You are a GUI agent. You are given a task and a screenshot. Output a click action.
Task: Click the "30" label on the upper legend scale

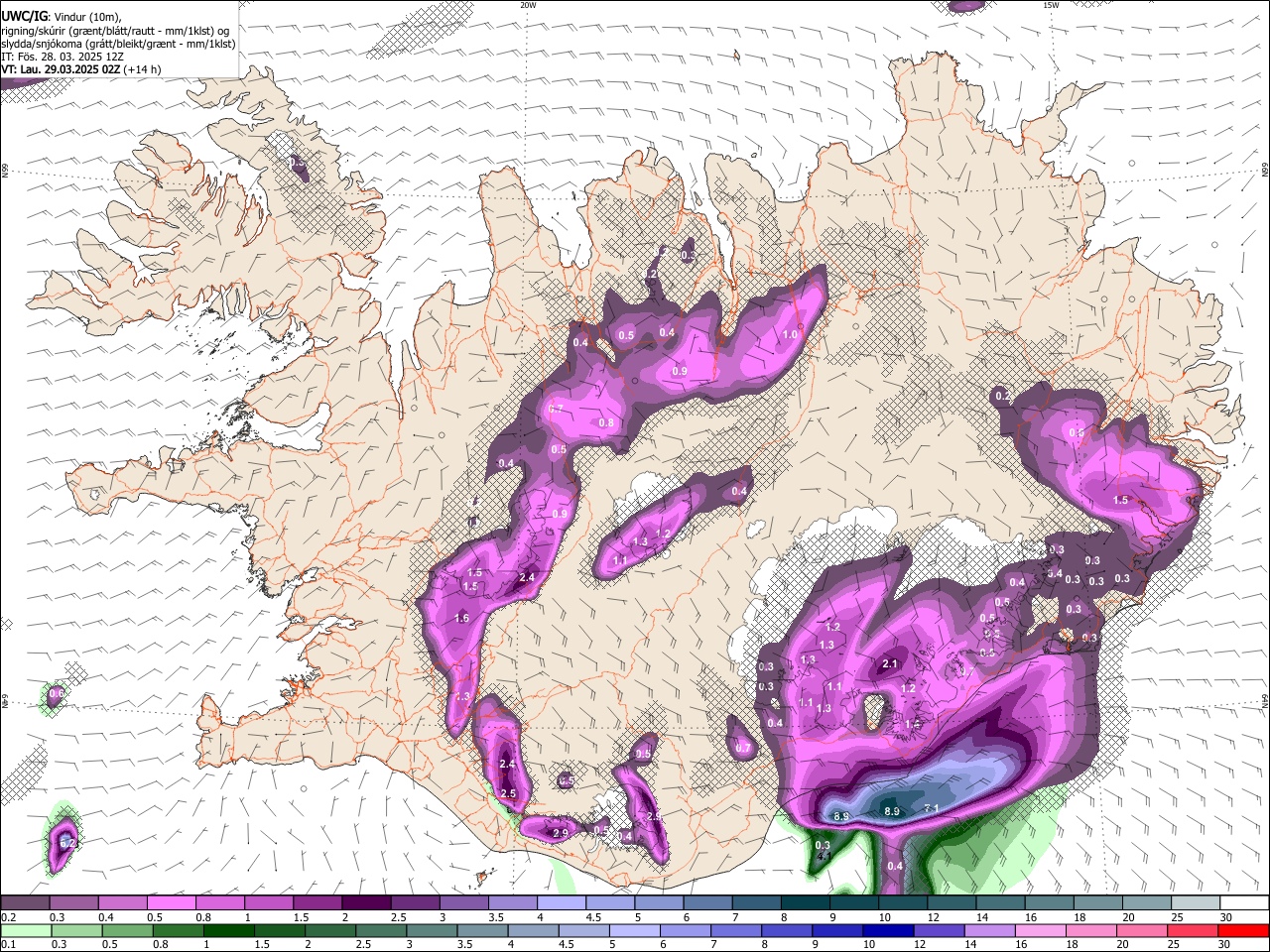coord(1226,917)
